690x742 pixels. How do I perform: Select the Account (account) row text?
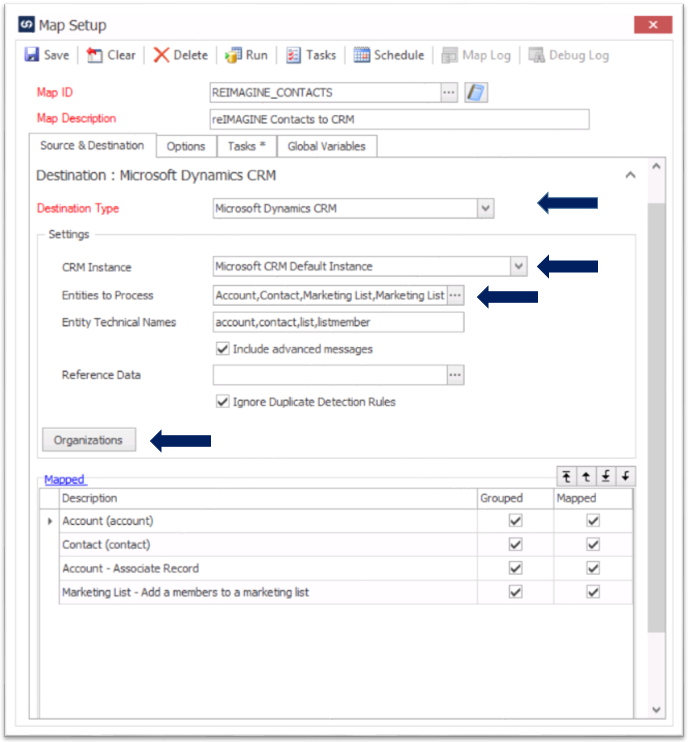[x=108, y=521]
